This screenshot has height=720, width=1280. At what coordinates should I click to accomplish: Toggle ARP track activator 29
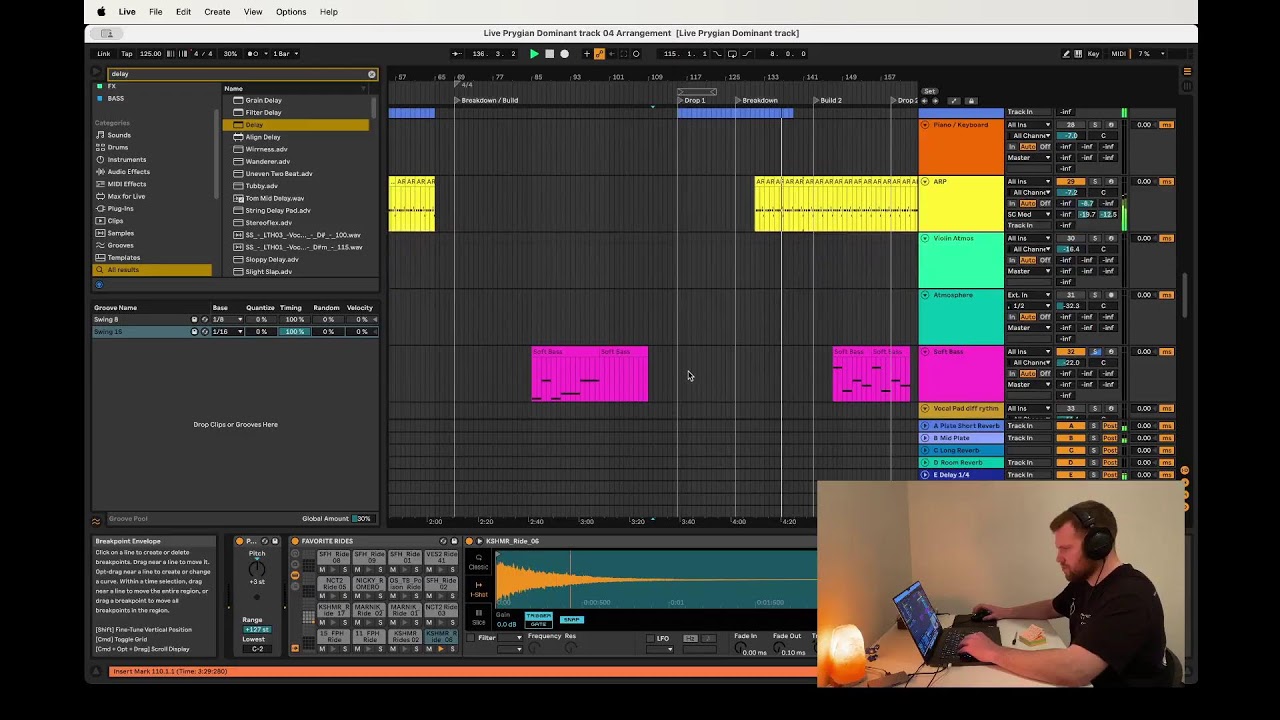click(x=1071, y=182)
